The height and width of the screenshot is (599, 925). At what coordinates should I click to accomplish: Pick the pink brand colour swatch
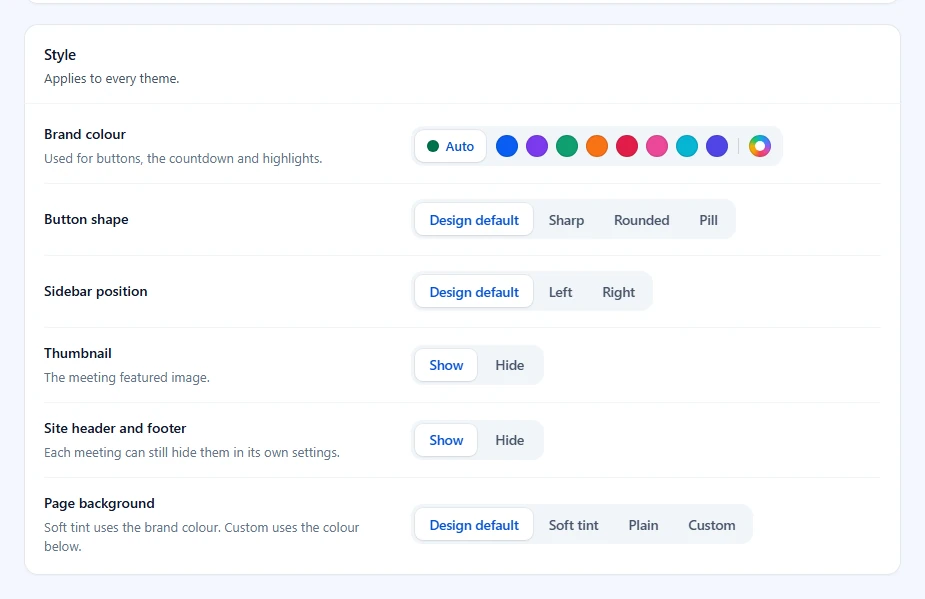[657, 146]
